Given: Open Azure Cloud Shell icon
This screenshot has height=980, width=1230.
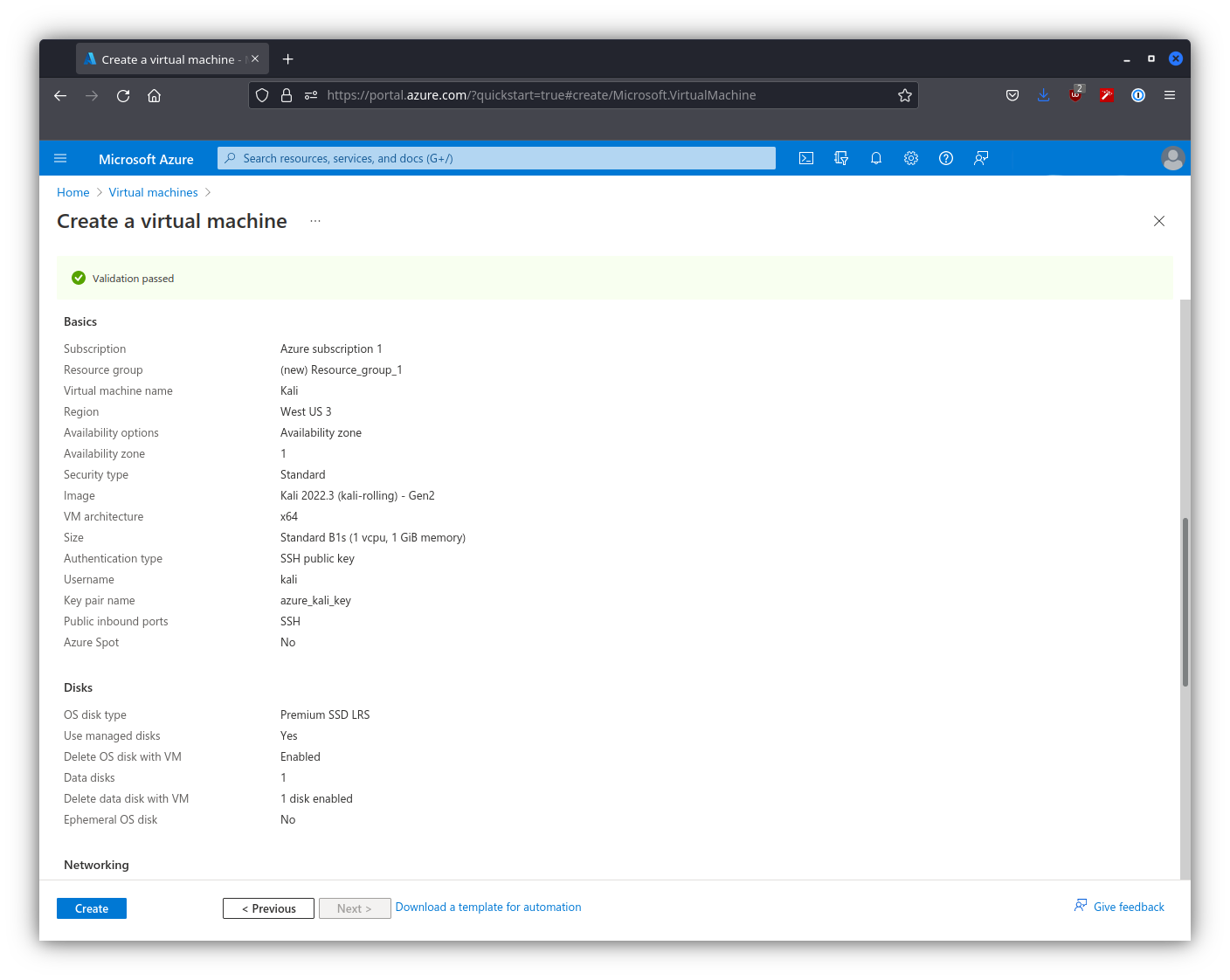Looking at the screenshot, I should point(806,158).
